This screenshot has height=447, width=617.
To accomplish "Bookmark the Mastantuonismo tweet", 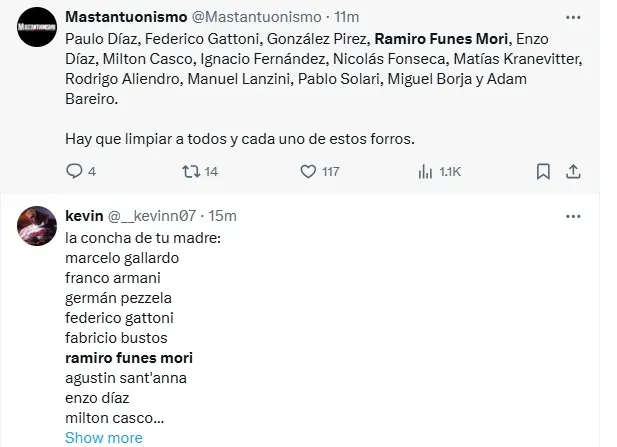I will (x=544, y=172).
